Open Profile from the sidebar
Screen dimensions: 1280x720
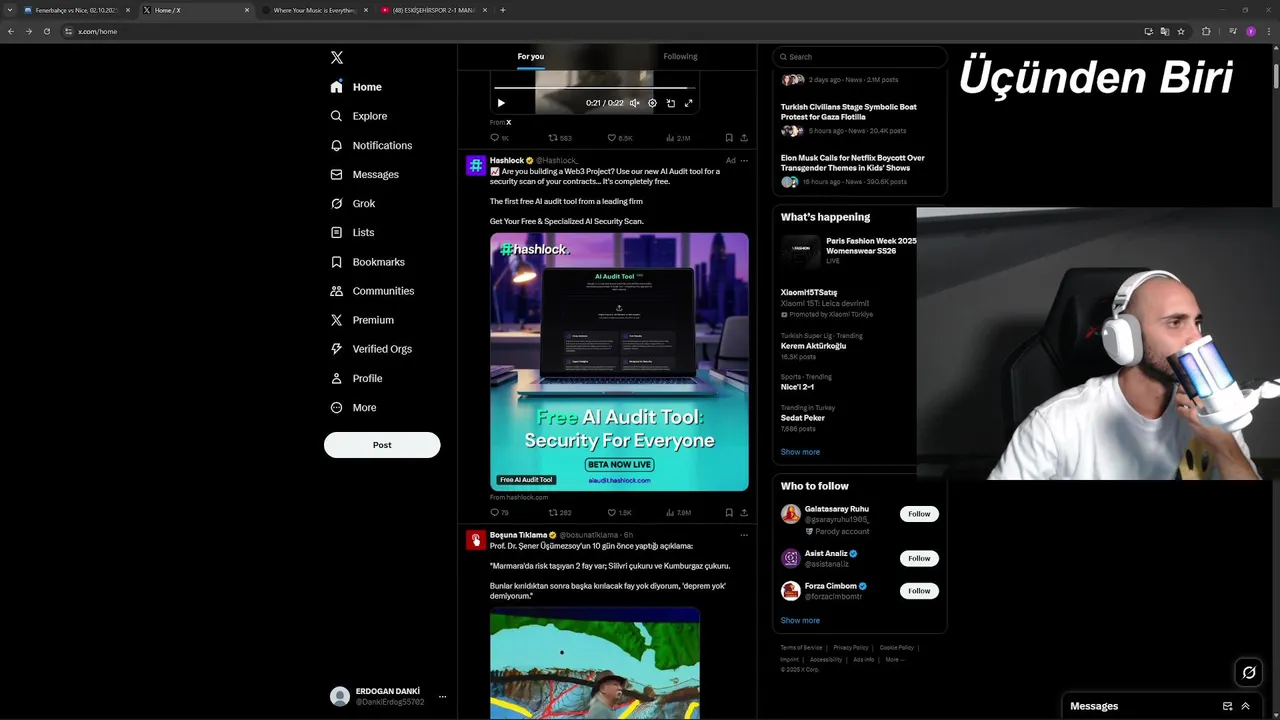(356, 378)
